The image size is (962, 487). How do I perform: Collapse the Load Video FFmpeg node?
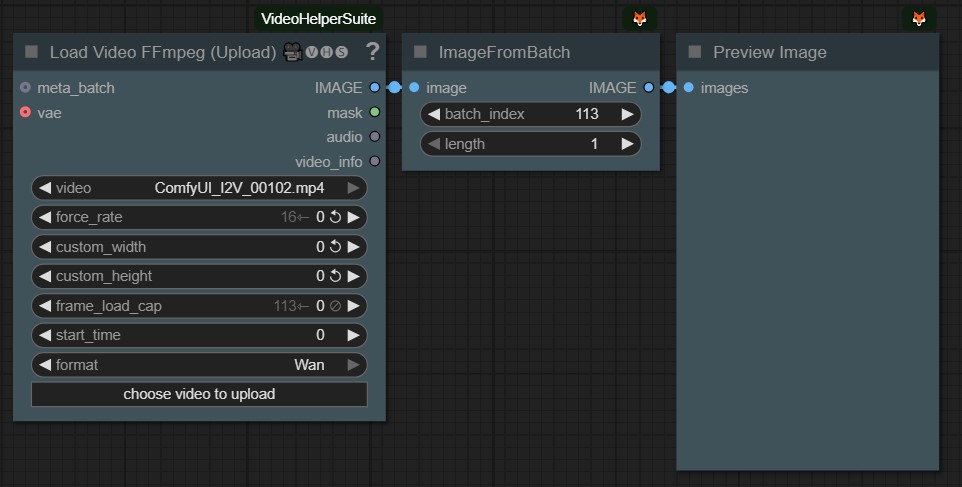coord(31,52)
